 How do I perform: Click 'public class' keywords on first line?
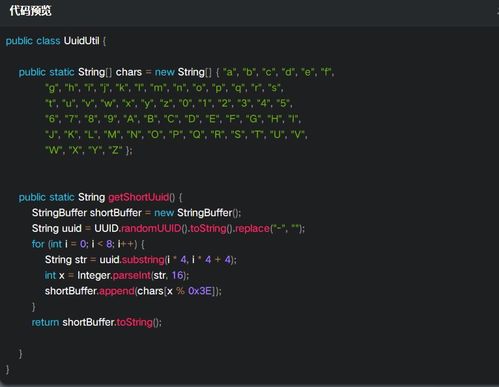(x=33, y=41)
